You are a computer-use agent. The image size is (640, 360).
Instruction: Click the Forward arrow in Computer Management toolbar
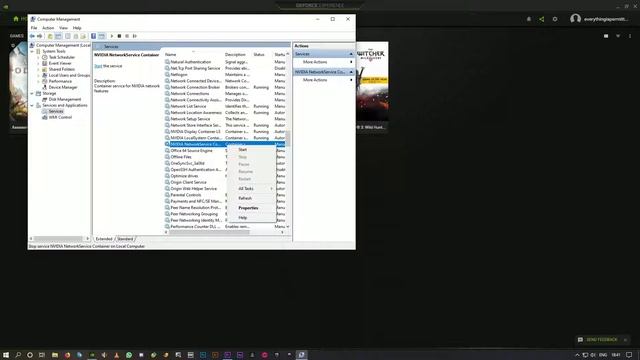(x=40, y=36)
